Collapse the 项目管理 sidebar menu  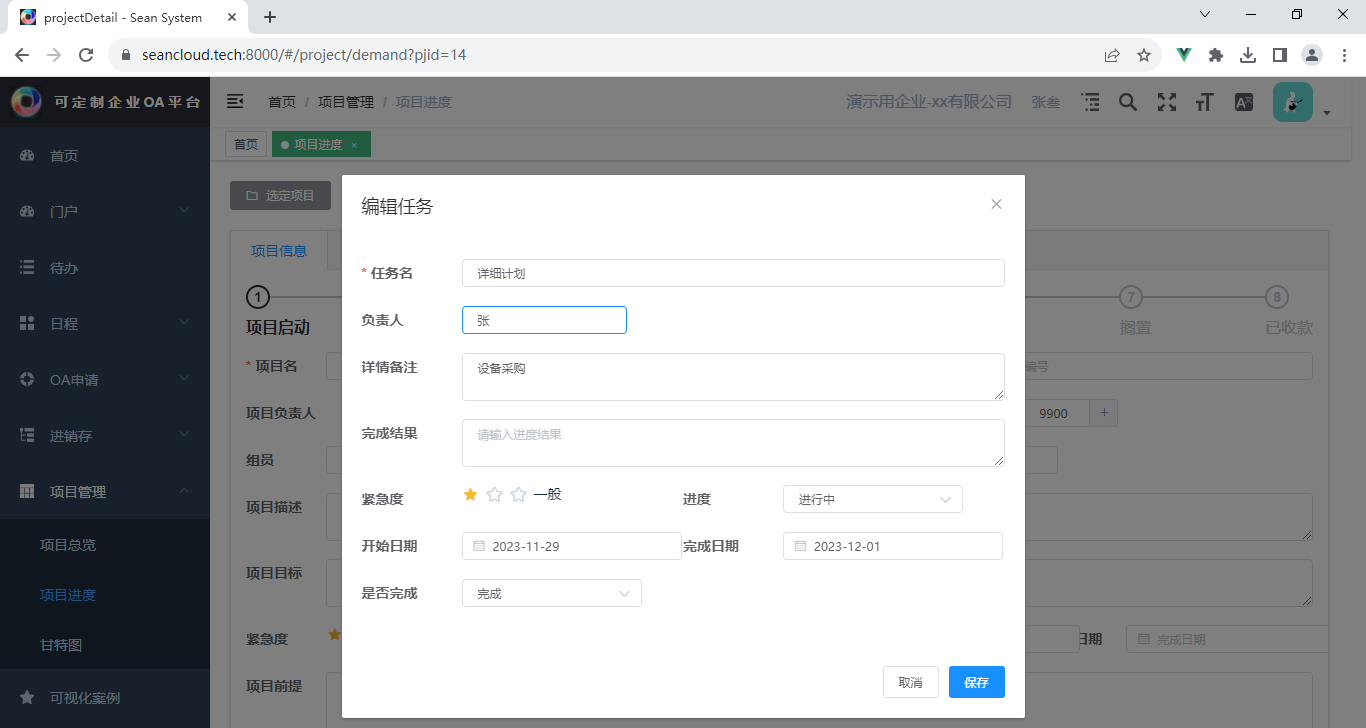105,491
